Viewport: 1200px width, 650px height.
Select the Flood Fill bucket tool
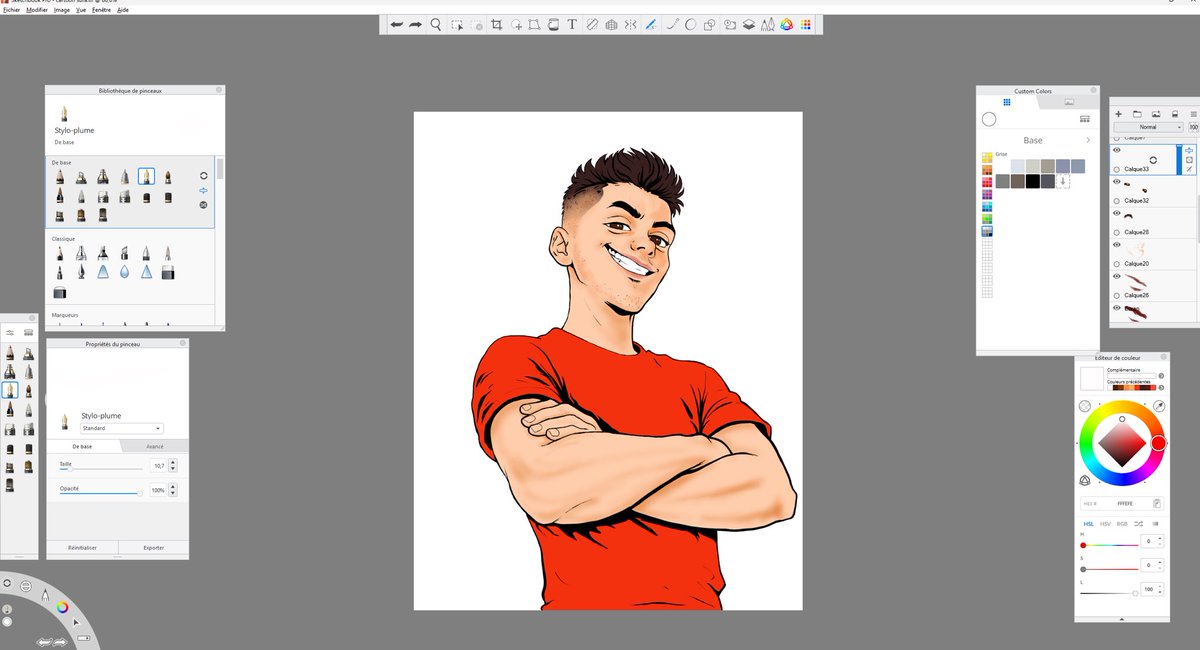click(553, 25)
